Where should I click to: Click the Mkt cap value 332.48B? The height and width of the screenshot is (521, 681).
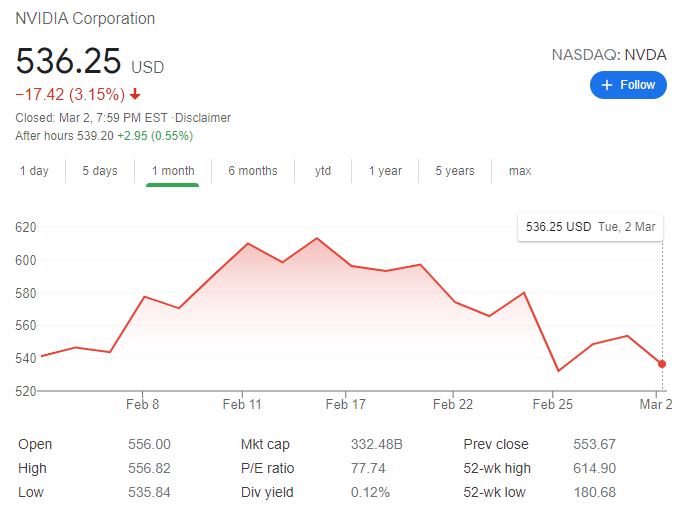tap(377, 444)
